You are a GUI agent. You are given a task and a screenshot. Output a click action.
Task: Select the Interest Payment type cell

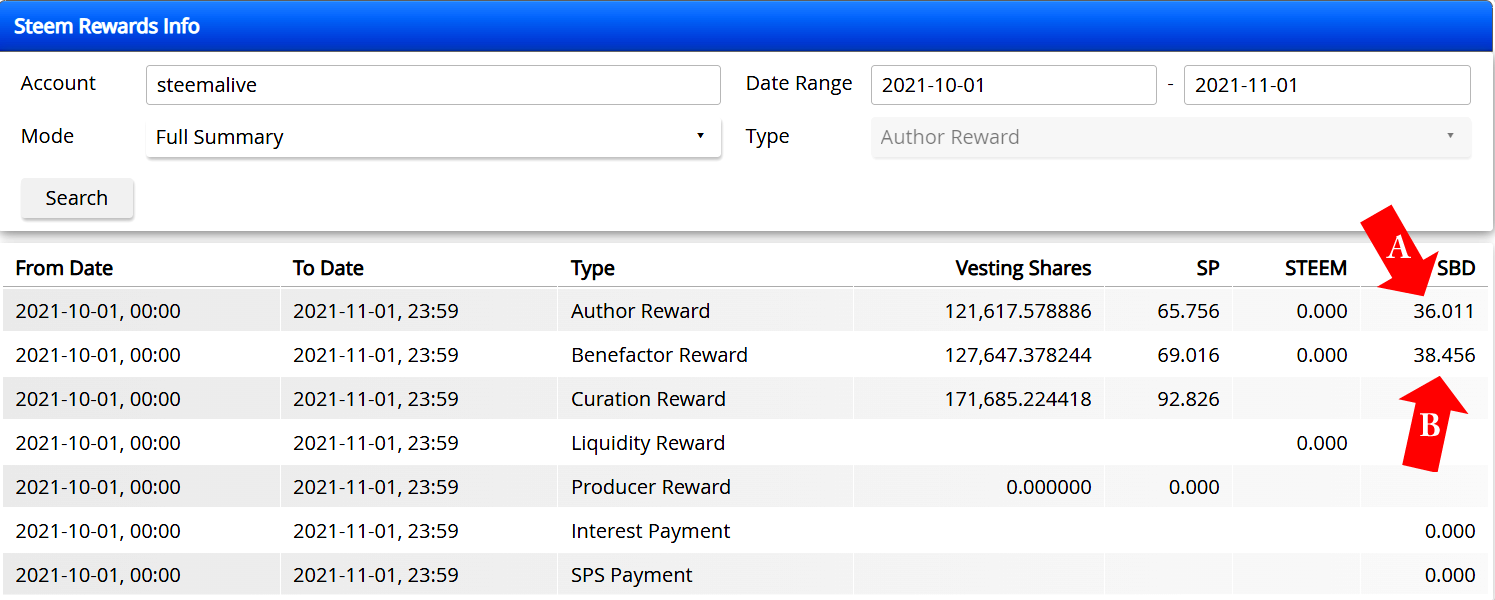click(x=705, y=531)
